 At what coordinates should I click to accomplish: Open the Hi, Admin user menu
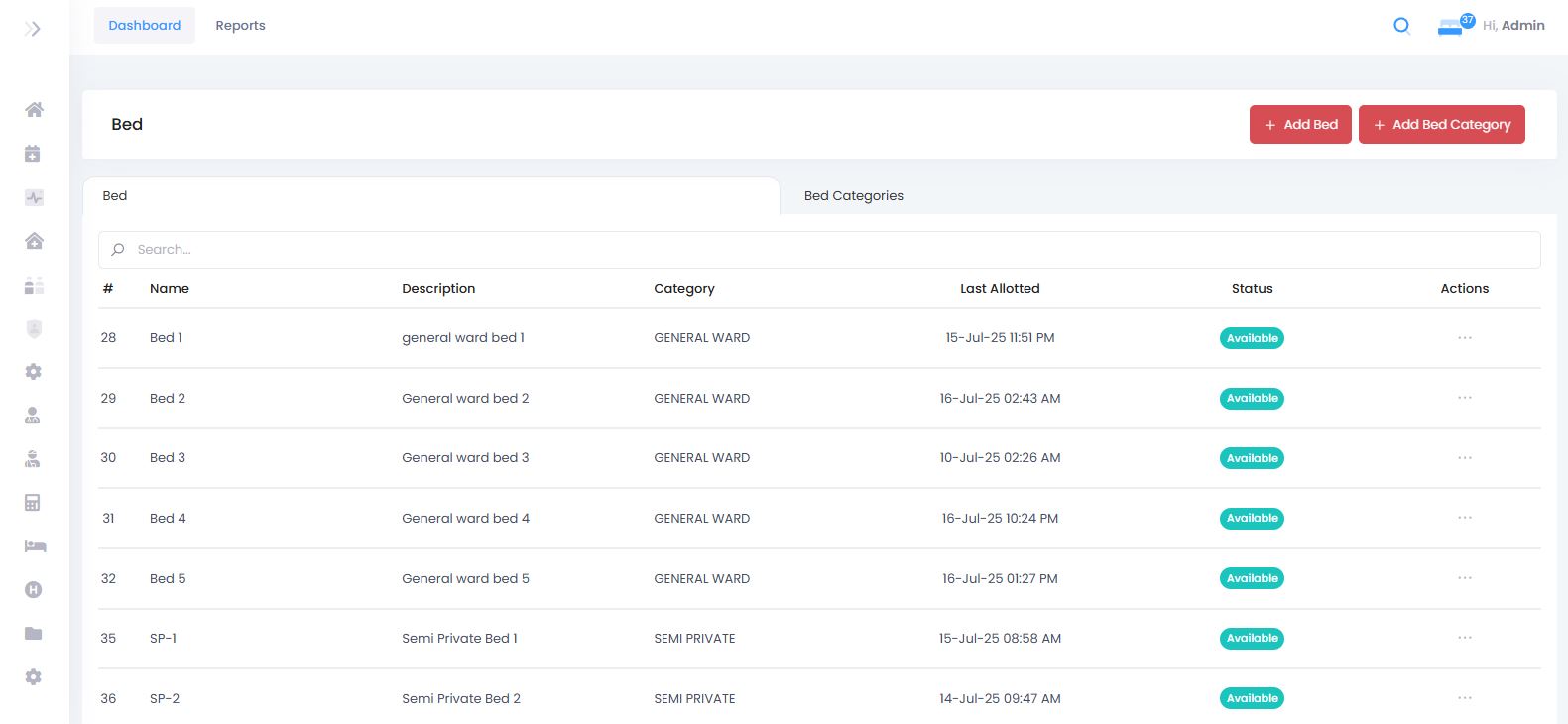click(1513, 26)
